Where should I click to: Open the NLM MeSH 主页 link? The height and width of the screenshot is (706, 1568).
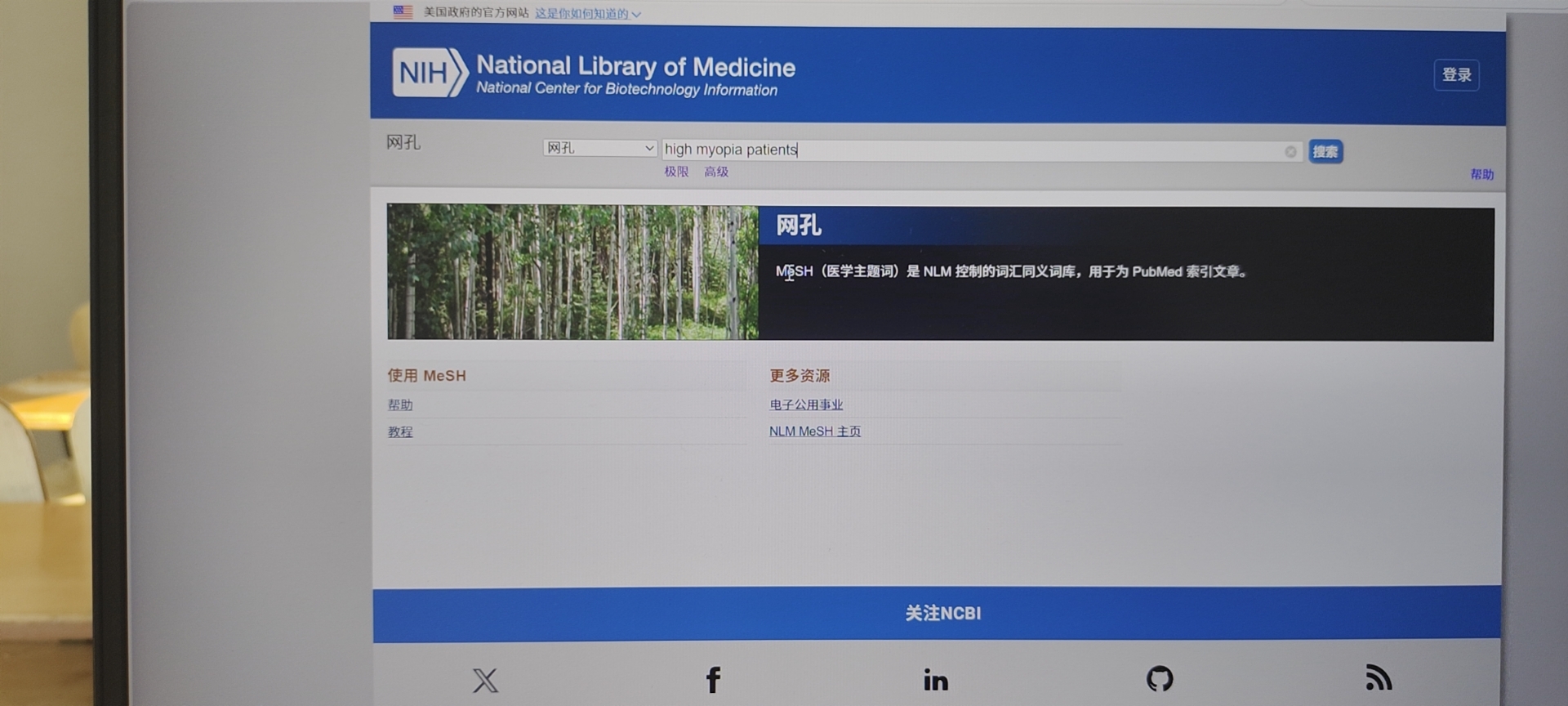[x=815, y=431]
